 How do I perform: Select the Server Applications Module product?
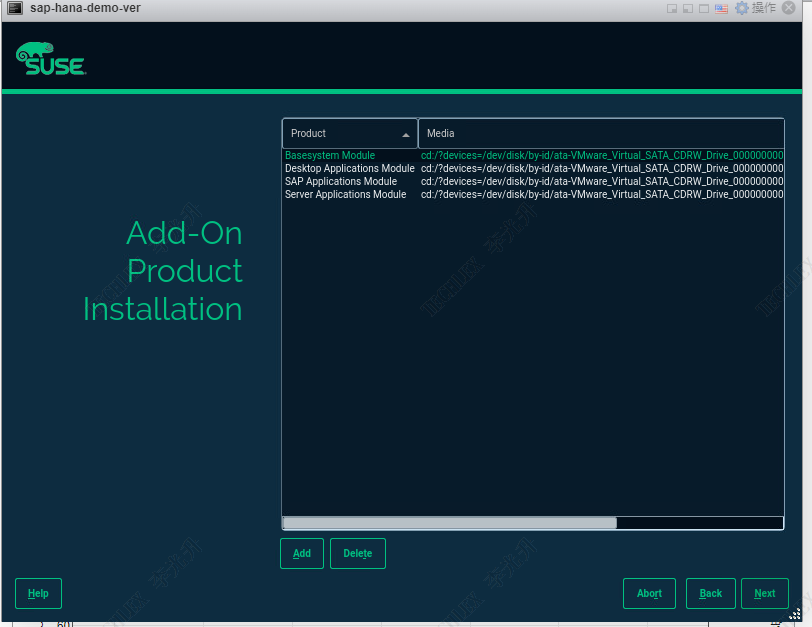point(345,194)
